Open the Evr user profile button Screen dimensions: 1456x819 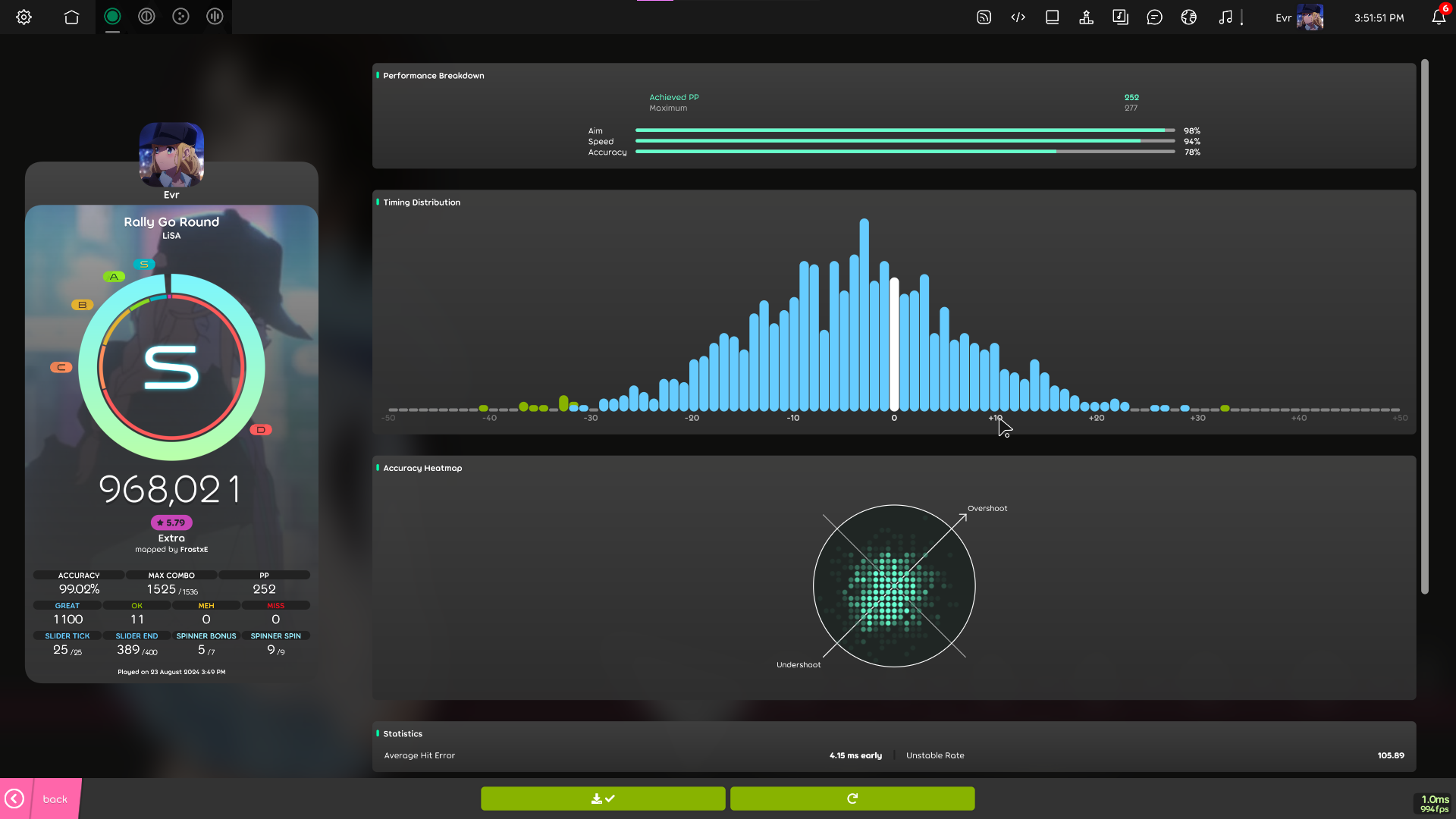[1299, 17]
